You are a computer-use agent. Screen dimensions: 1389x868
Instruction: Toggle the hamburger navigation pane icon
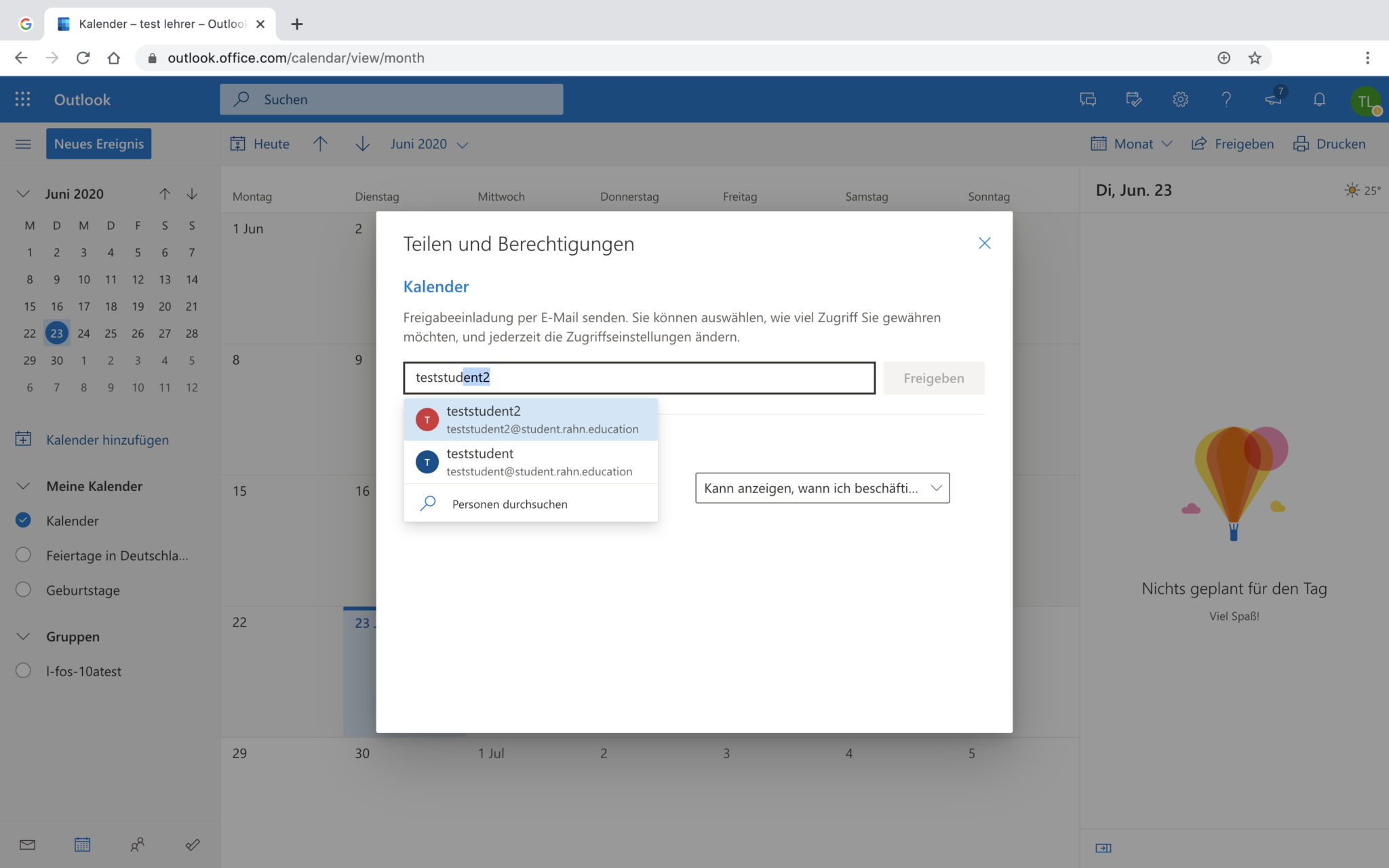tap(23, 144)
